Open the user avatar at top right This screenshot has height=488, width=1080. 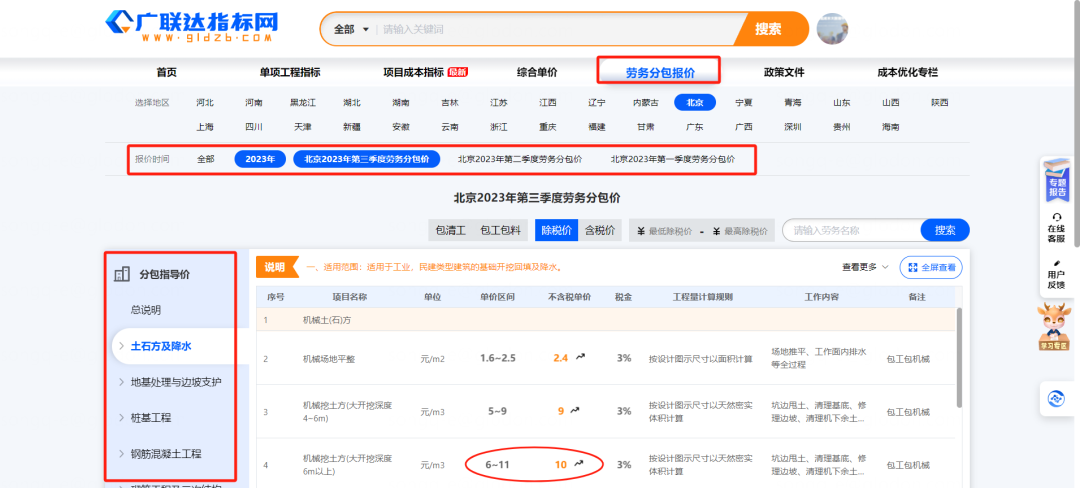[x=832, y=29]
